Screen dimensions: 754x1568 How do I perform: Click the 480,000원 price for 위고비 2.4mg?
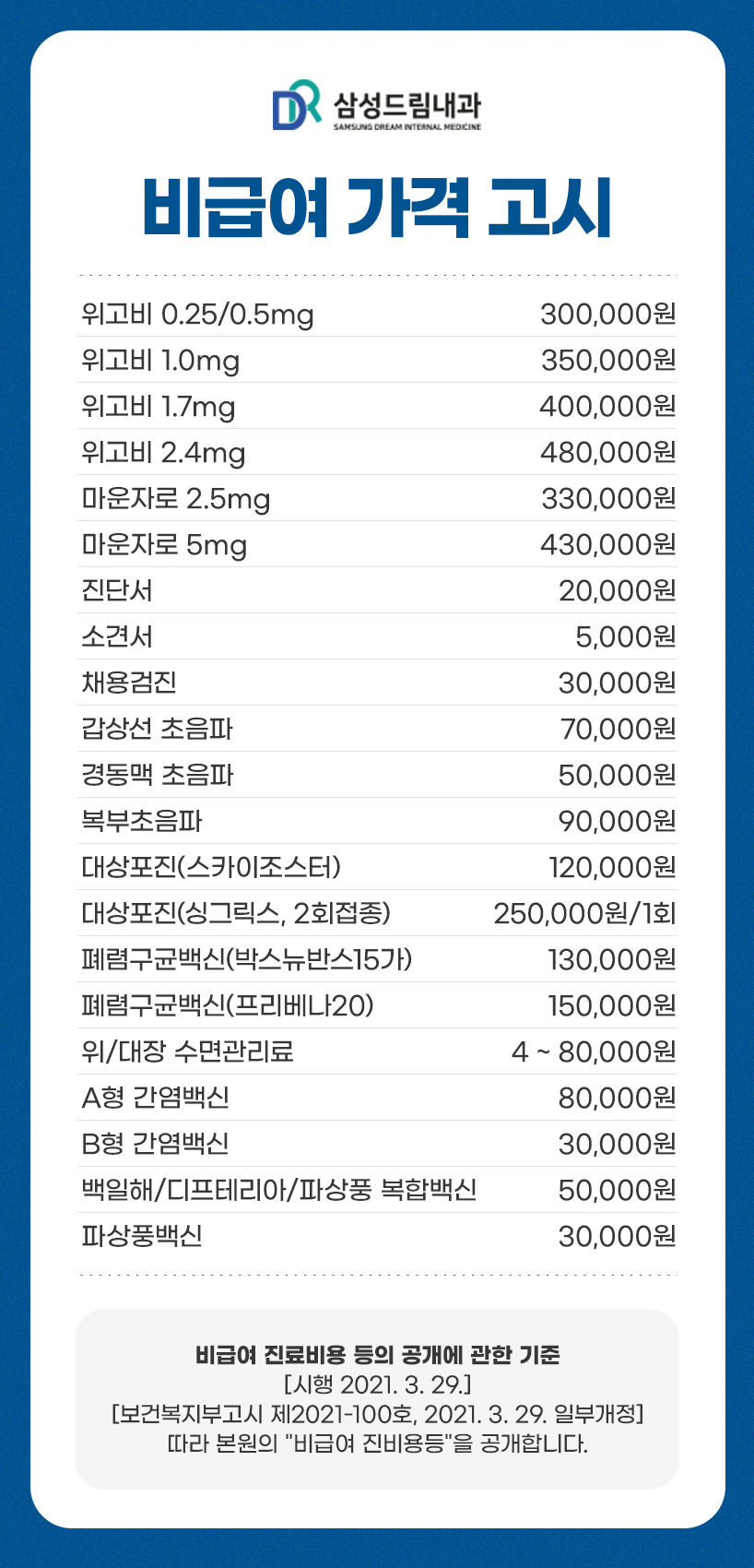coord(607,453)
